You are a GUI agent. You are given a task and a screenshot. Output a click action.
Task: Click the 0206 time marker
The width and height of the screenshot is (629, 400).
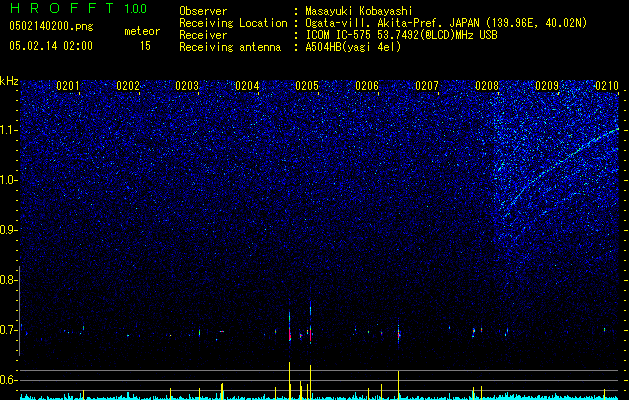pos(367,86)
